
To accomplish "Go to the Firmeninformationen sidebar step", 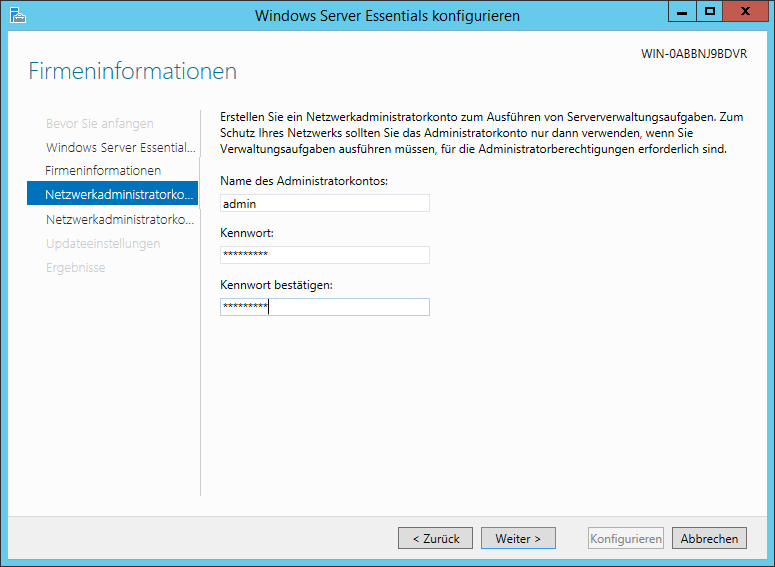I will 103,171.
